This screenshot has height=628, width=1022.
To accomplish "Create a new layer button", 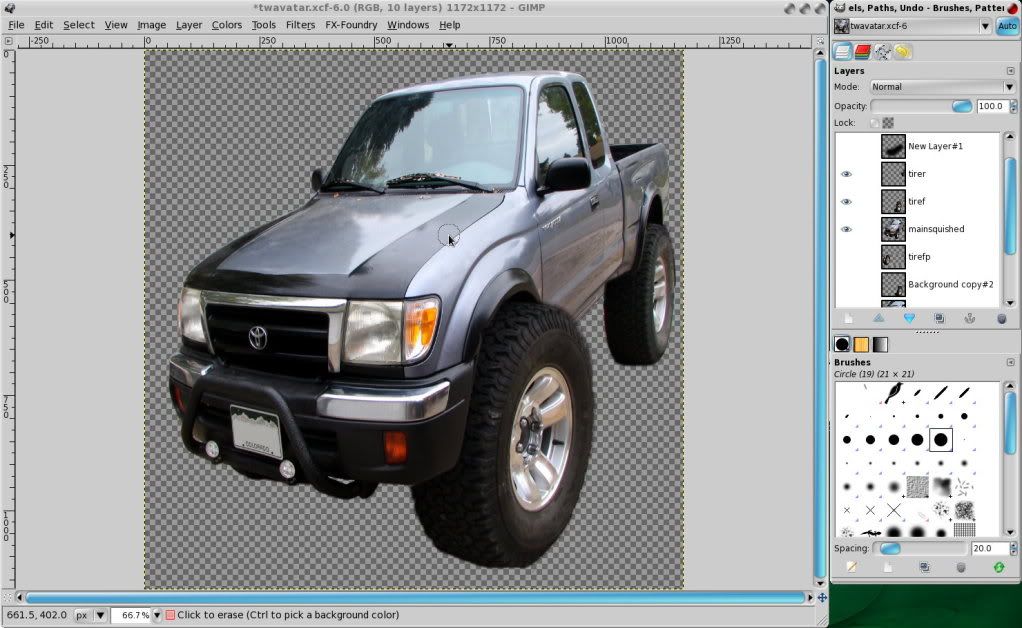I will [x=849, y=319].
